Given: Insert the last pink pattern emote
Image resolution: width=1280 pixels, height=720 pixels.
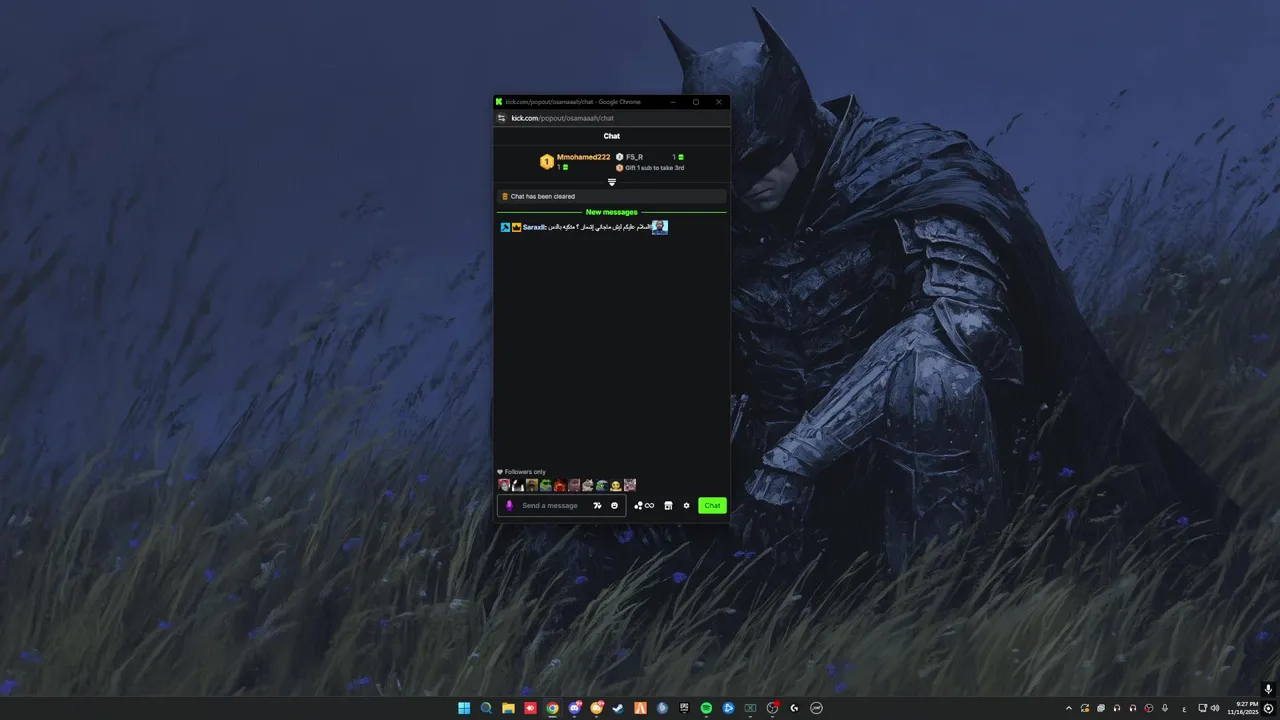Looking at the screenshot, I should click(630, 485).
